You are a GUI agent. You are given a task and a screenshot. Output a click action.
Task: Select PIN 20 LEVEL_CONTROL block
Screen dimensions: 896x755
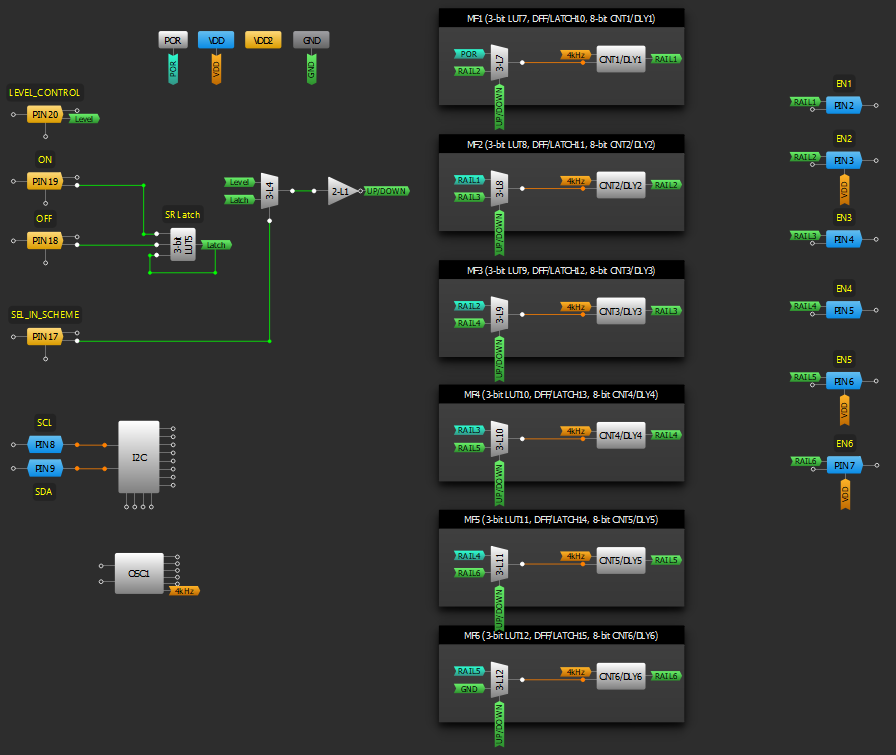(45, 115)
